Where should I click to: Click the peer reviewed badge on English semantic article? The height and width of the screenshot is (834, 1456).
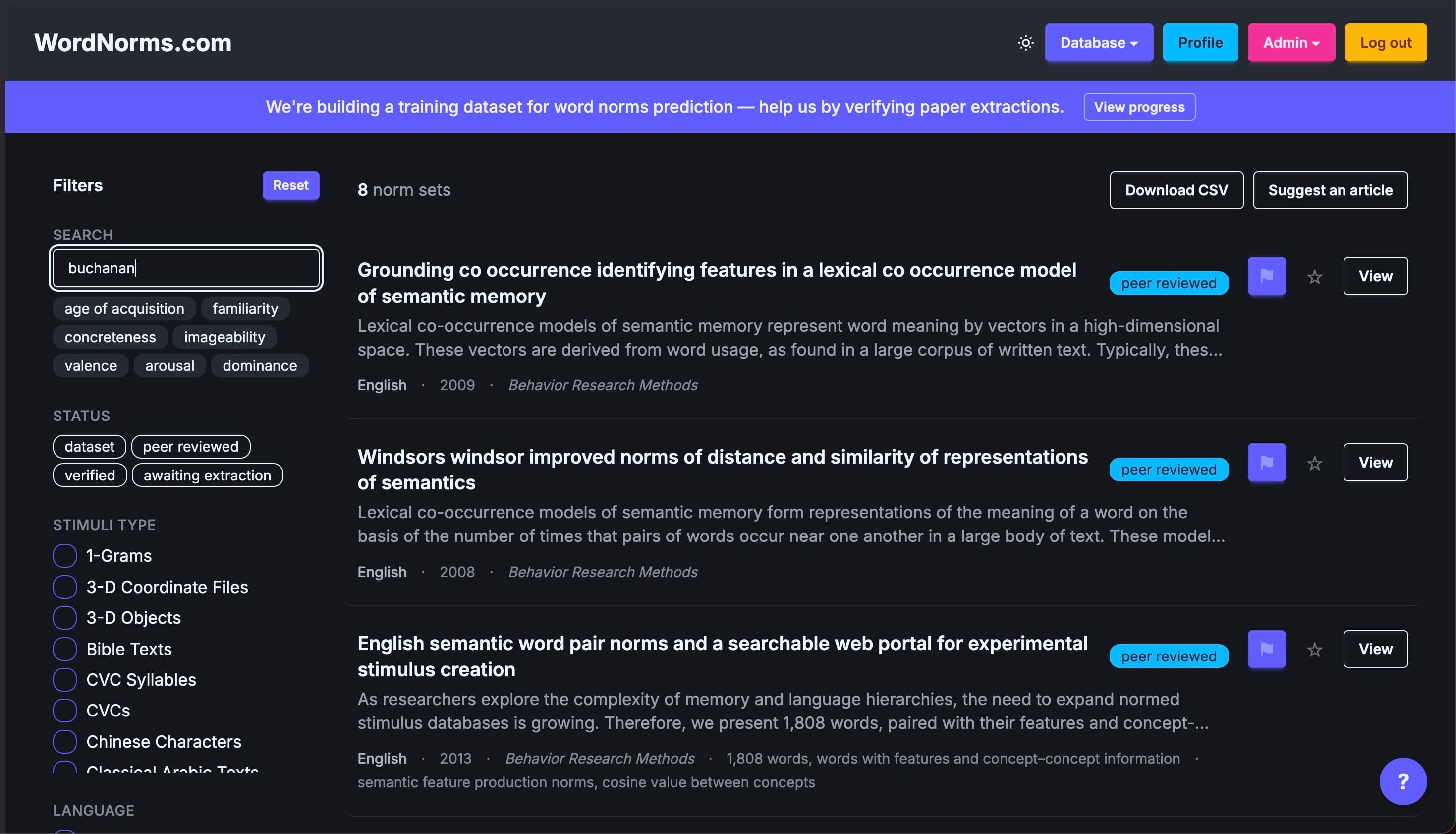click(1169, 656)
